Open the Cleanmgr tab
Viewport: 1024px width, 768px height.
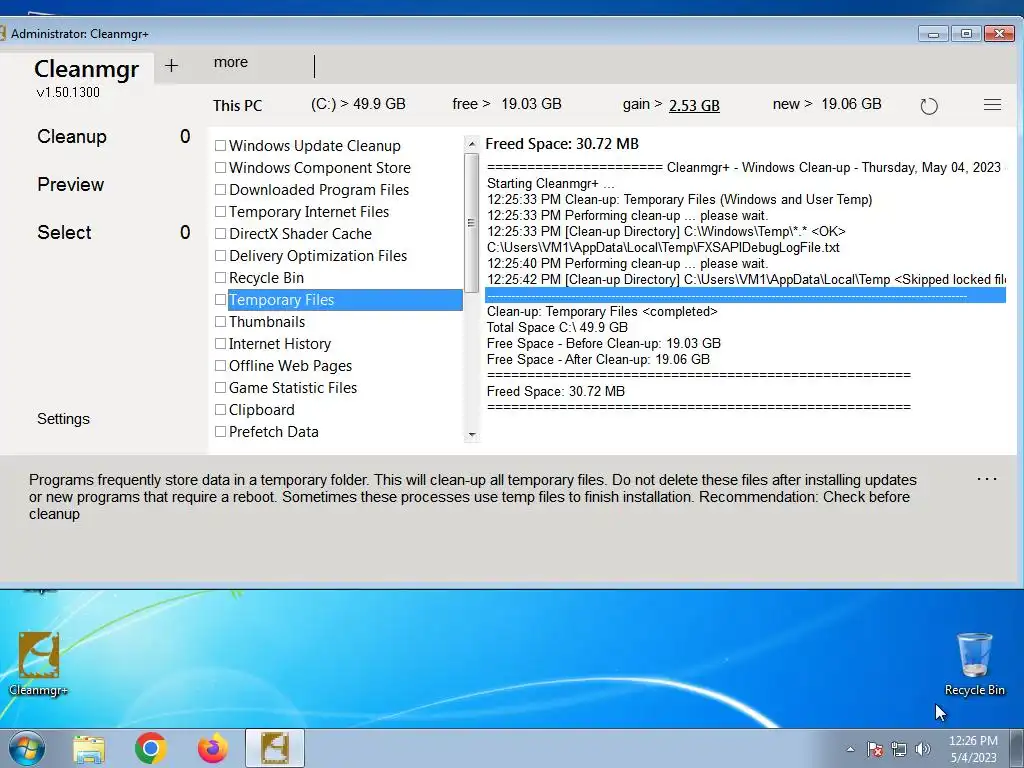[x=86, y=69]
